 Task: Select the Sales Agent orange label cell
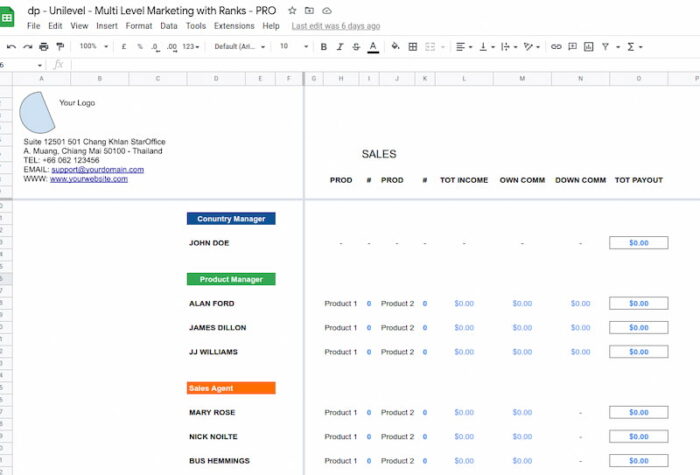(x=231, y=388)
